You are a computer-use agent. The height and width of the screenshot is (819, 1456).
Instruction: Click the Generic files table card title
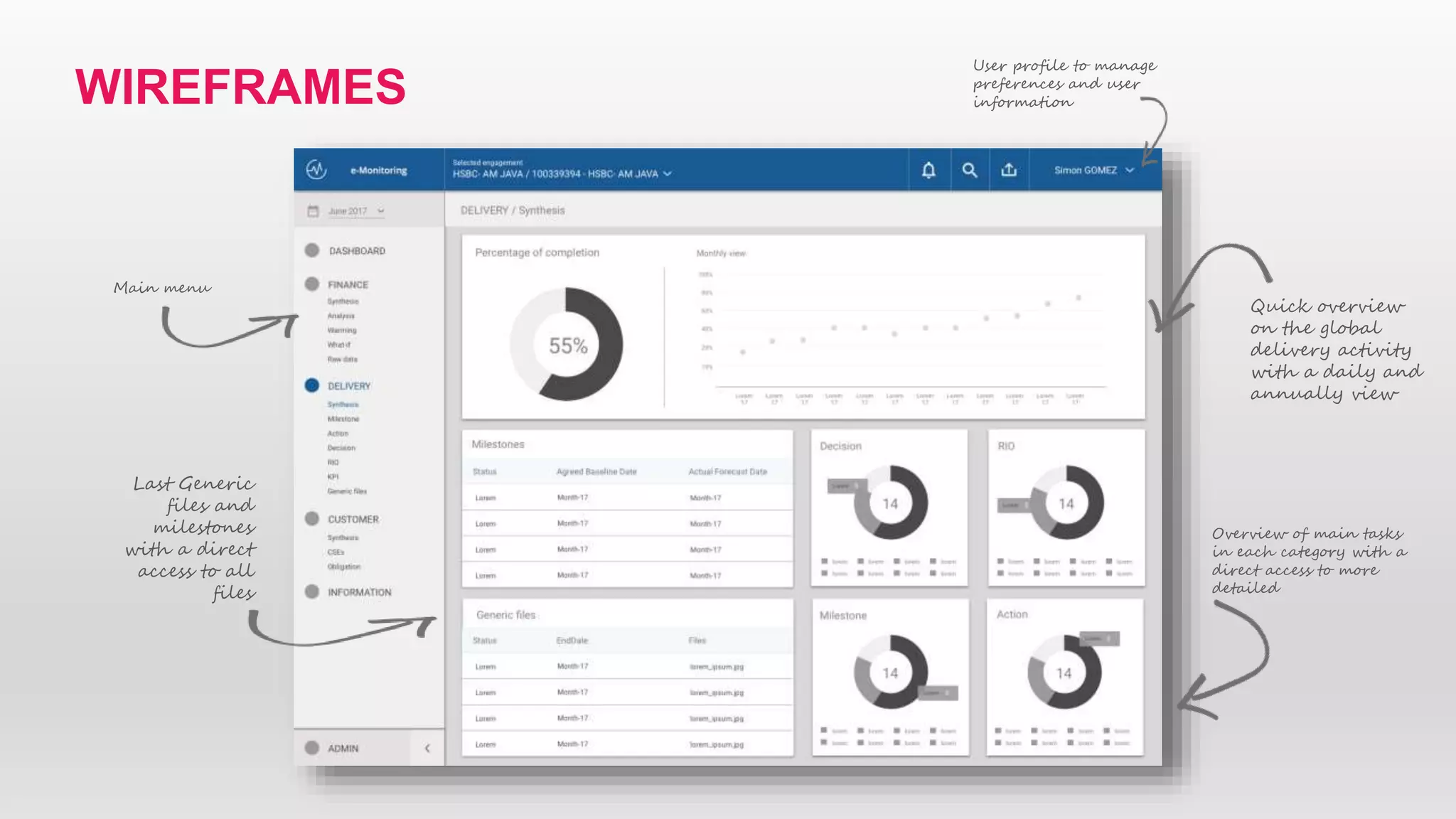click(505, 615)
